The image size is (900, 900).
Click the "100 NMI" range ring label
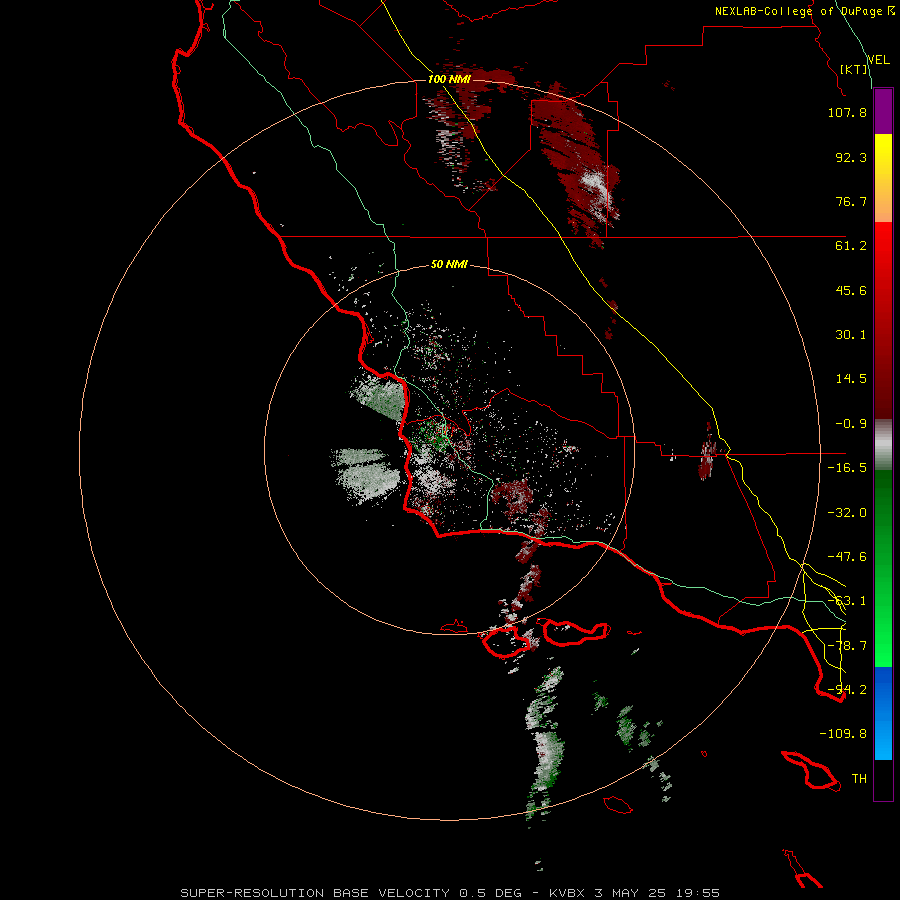coord(449,79)
